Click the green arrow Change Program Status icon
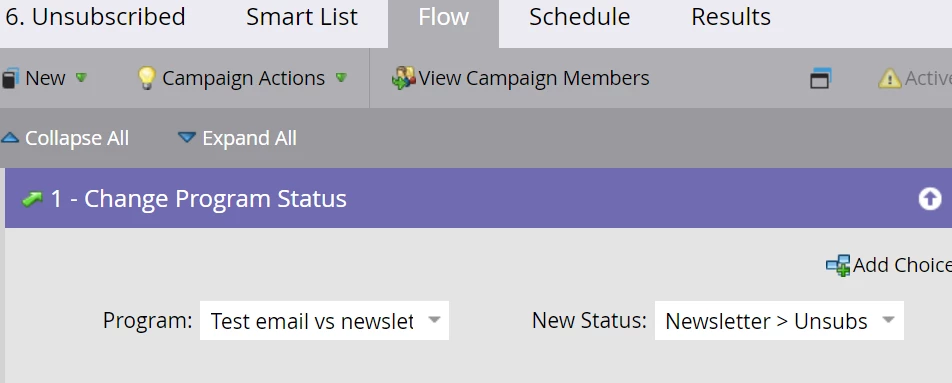Screen dimensions: 952x383 click(x=32, y=199)
